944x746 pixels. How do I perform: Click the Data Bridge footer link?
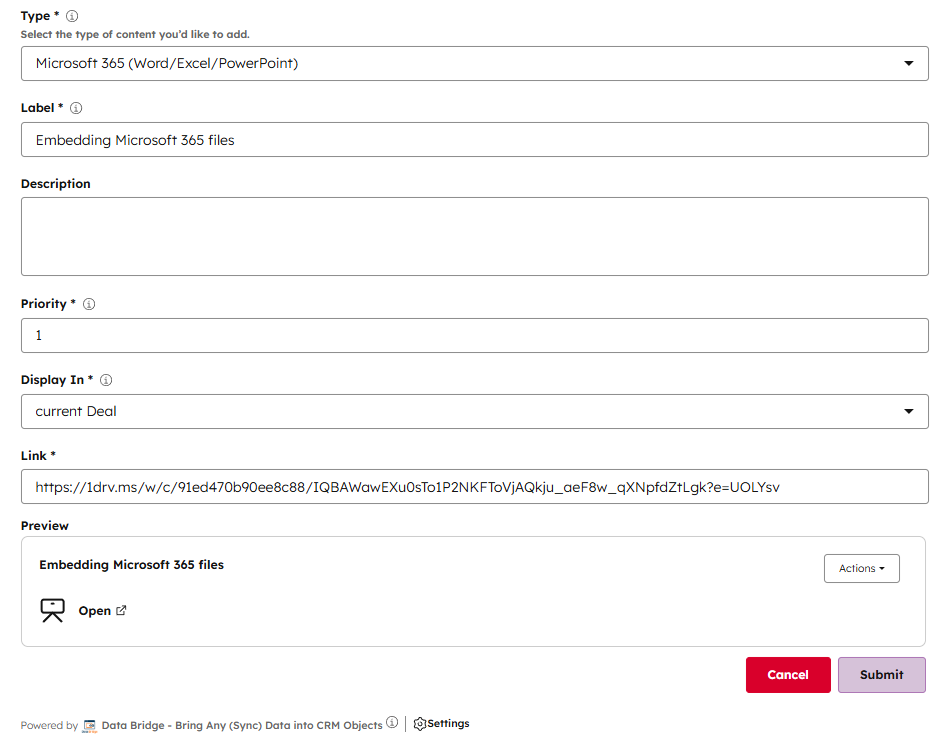point(240,724)
